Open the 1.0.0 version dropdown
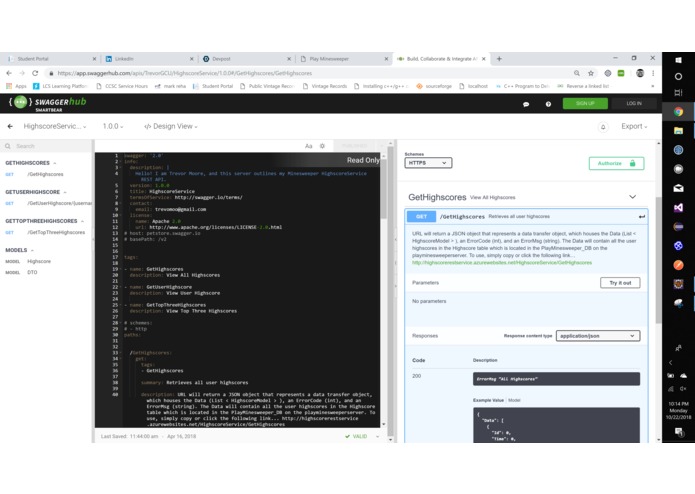 (x=113, y=126)
